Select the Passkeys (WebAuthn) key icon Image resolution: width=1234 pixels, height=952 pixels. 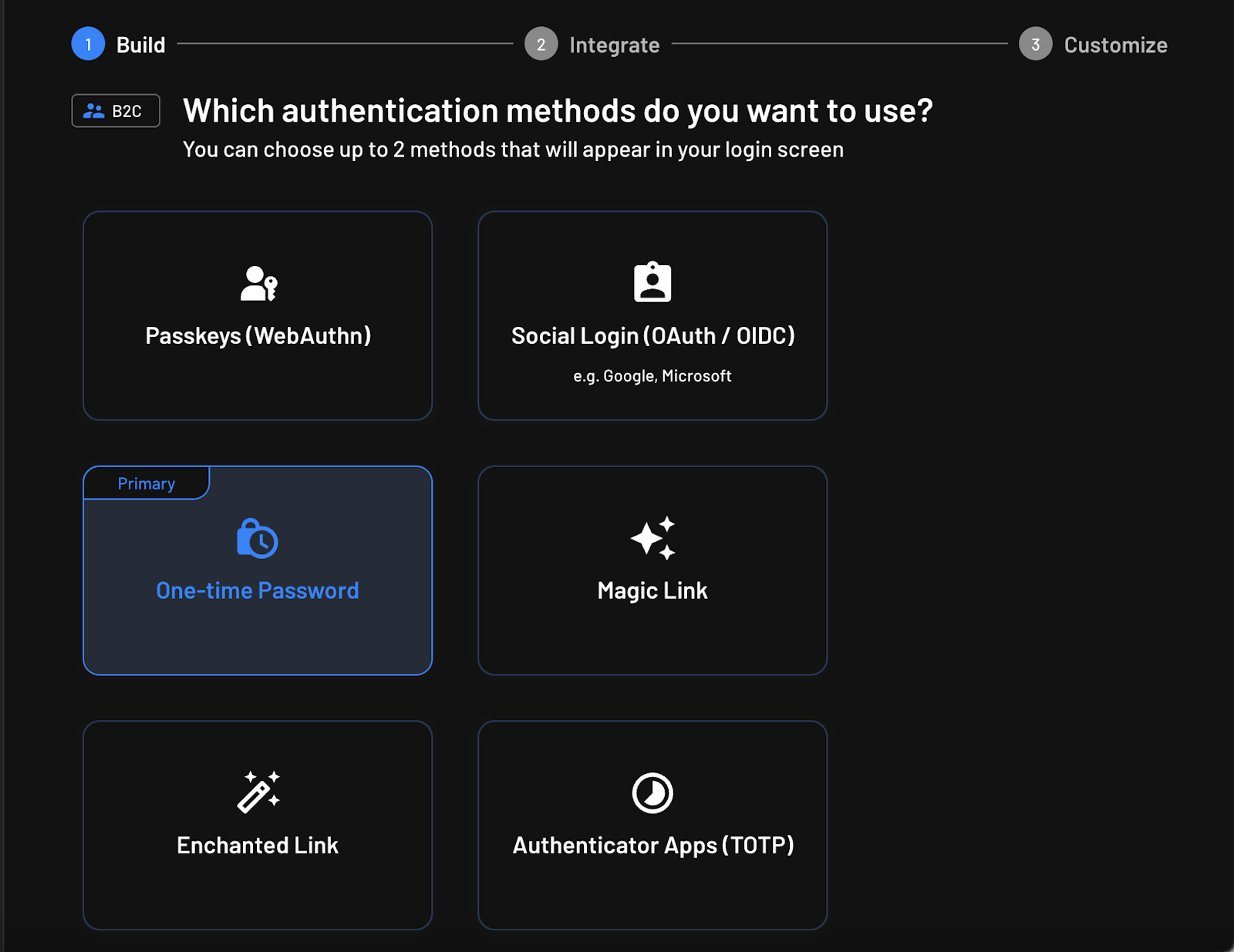click(x=258, y=285)
